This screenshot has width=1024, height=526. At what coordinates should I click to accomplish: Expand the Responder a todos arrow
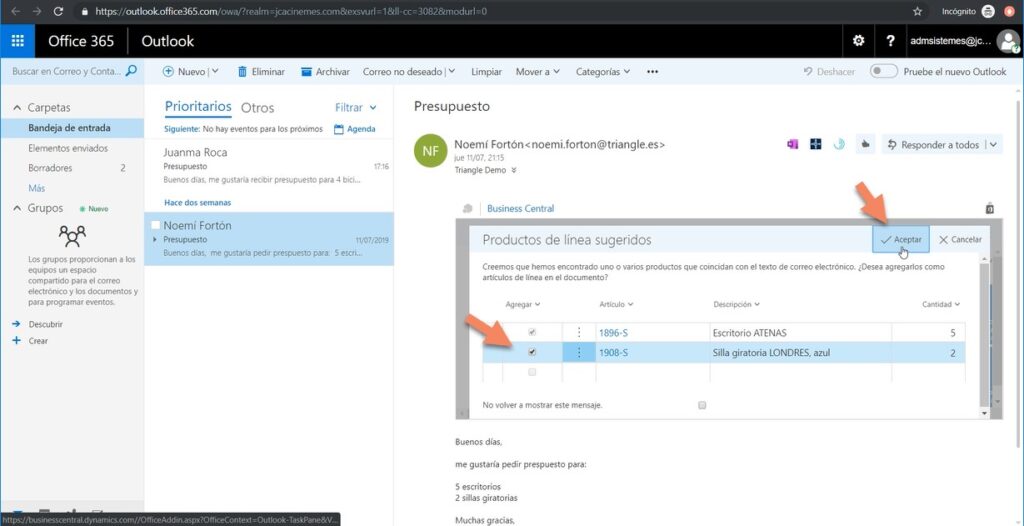point(993,145)
